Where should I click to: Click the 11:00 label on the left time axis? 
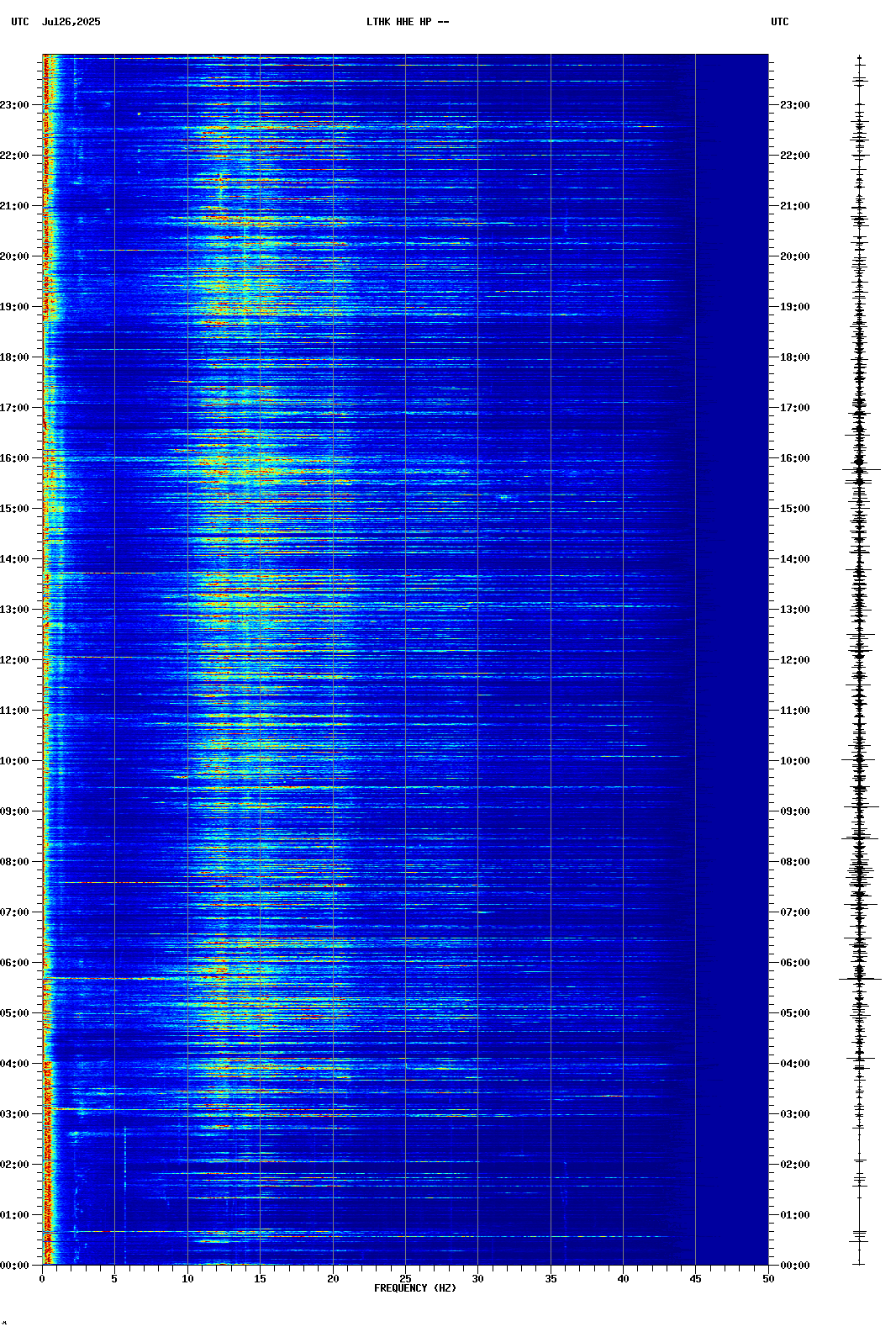(14, 711)
